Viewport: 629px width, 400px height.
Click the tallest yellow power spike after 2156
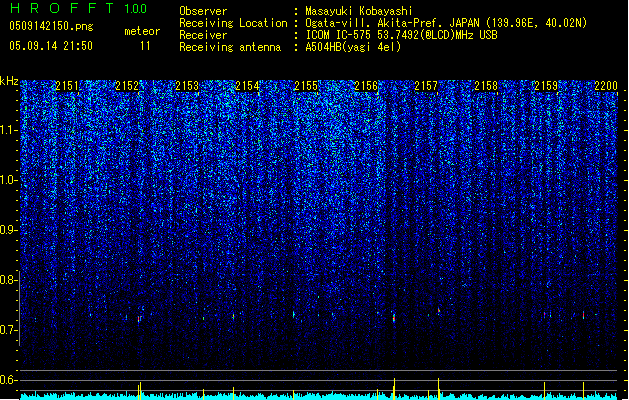pos(394,389)
